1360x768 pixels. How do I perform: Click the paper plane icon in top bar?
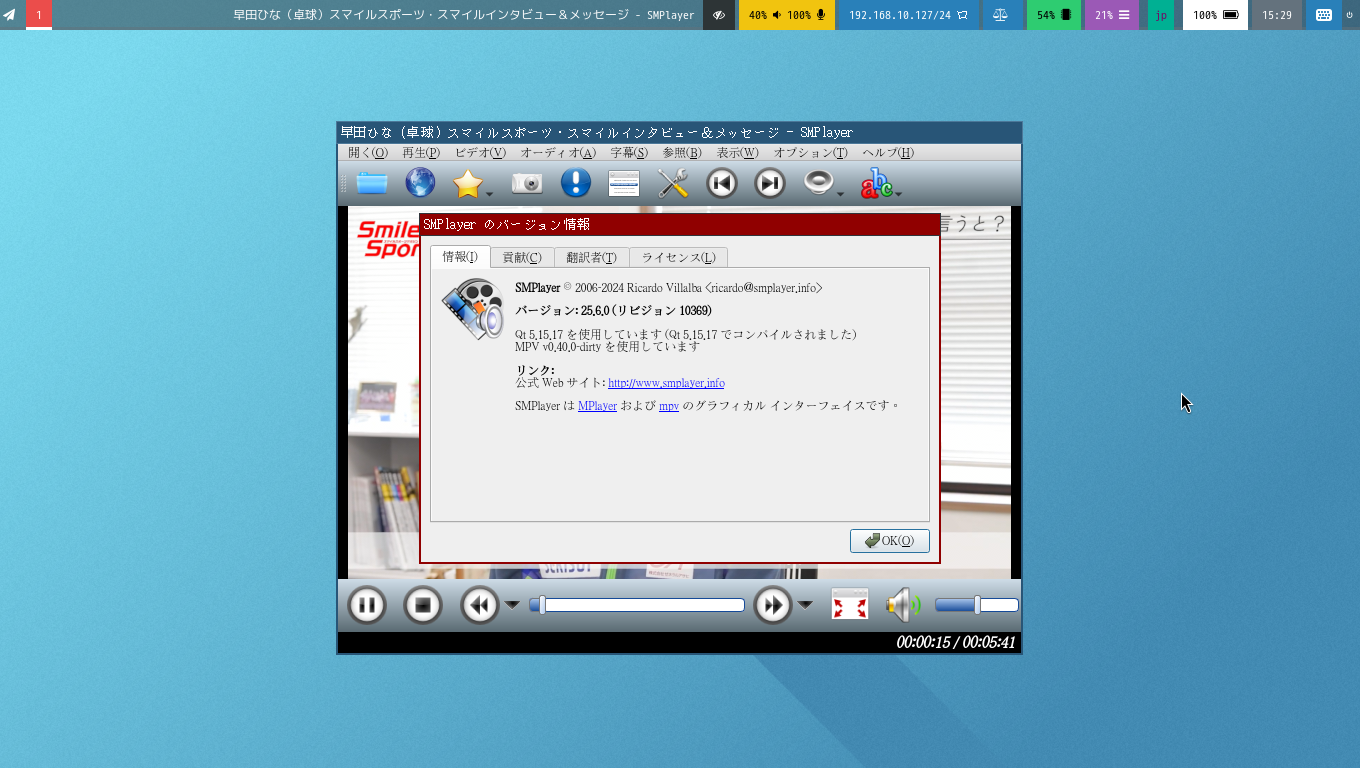9,15
